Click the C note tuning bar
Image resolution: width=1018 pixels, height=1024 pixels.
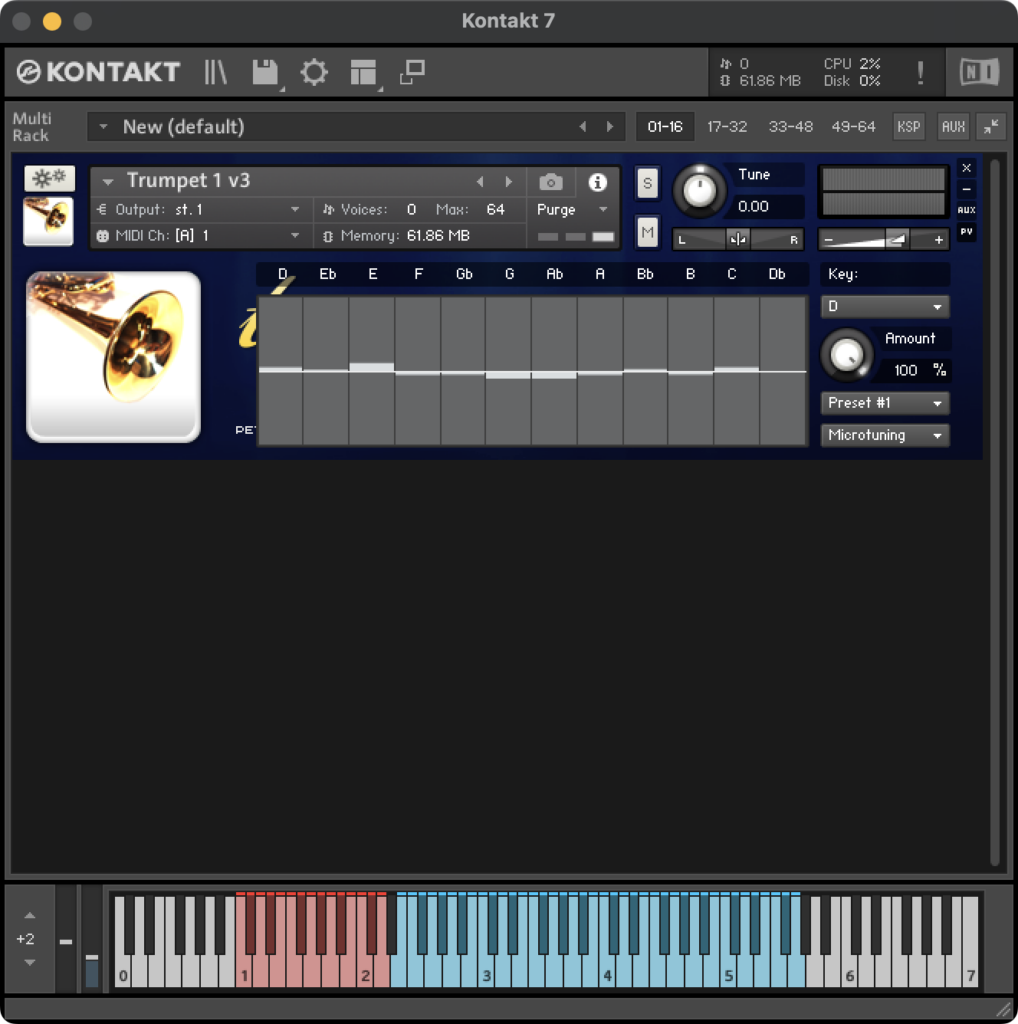[737, 370]
